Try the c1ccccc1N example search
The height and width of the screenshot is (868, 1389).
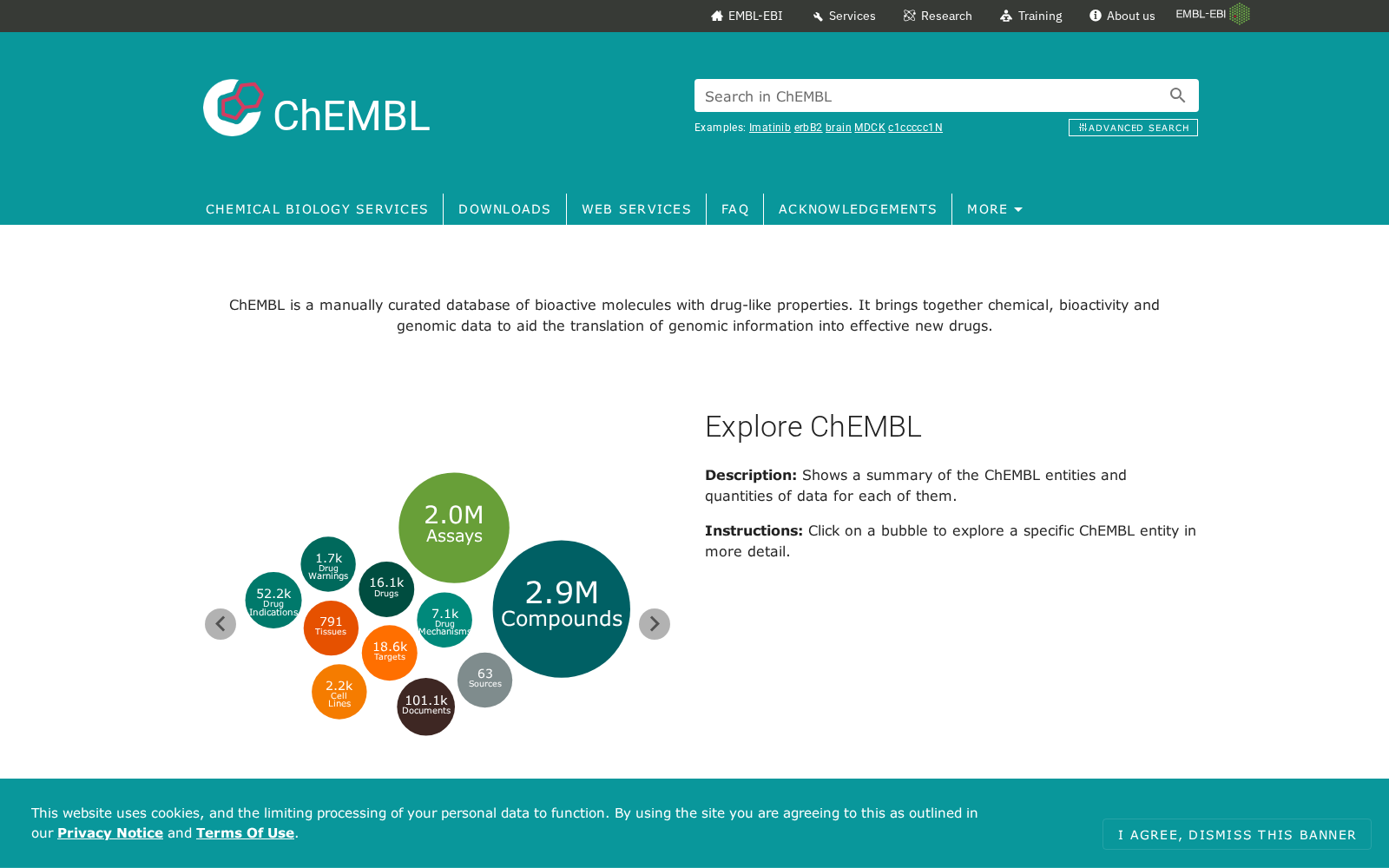tap(915, 128)
